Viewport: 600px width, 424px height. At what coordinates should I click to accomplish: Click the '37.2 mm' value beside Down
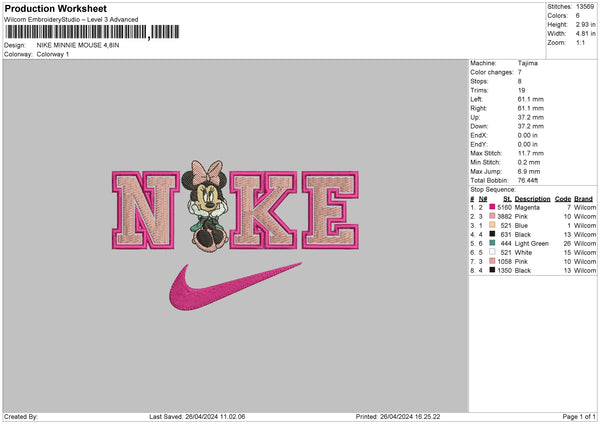(531, 126)
